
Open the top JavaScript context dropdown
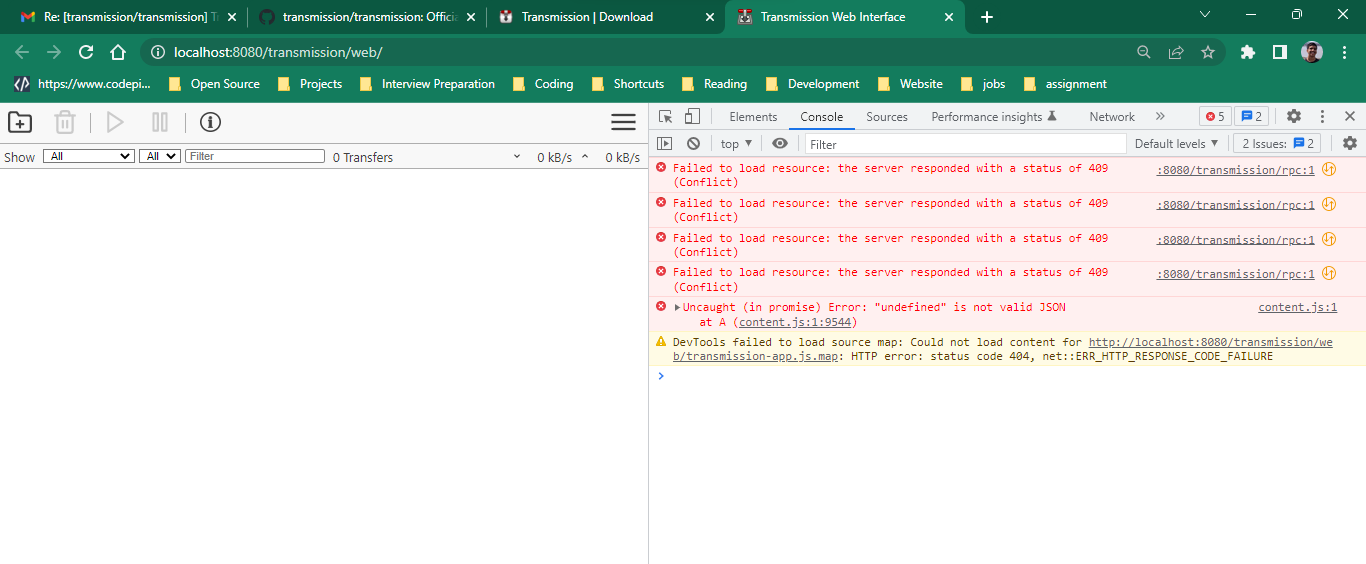pos(737,144)
